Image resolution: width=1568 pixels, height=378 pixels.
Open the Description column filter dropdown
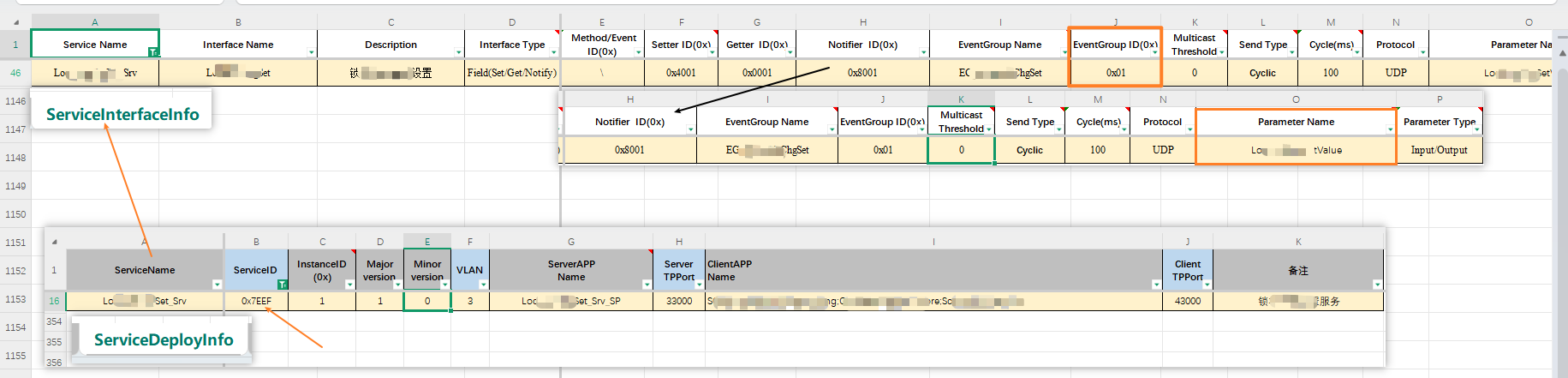(x=459, y=53)
